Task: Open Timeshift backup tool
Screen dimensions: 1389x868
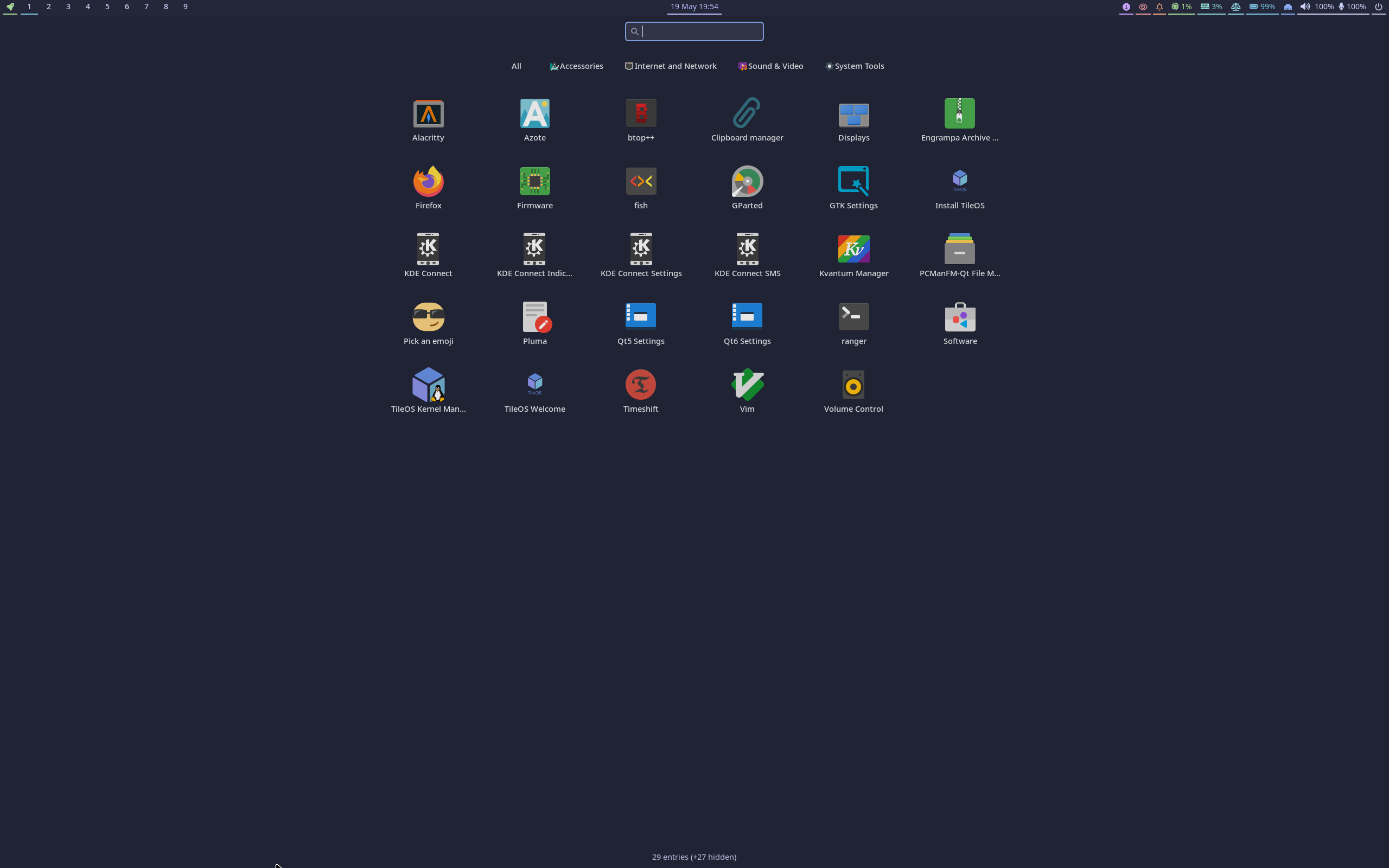Action: point(641,392)
